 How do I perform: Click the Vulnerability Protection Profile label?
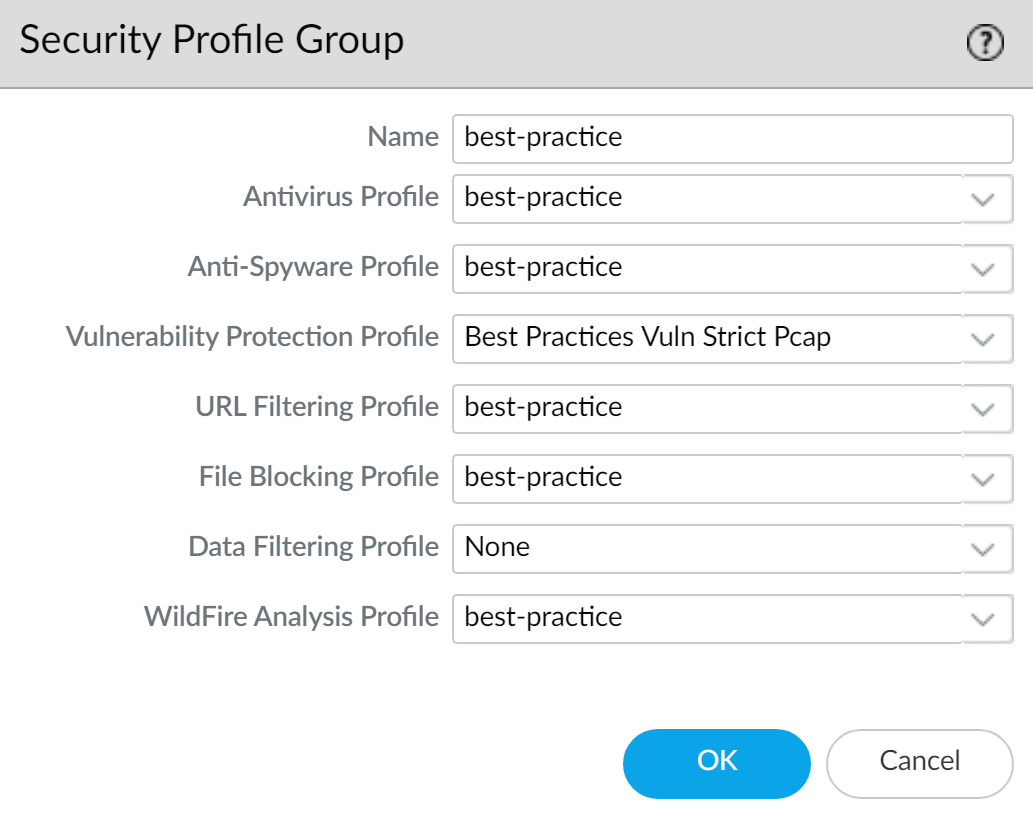(252, 337)
